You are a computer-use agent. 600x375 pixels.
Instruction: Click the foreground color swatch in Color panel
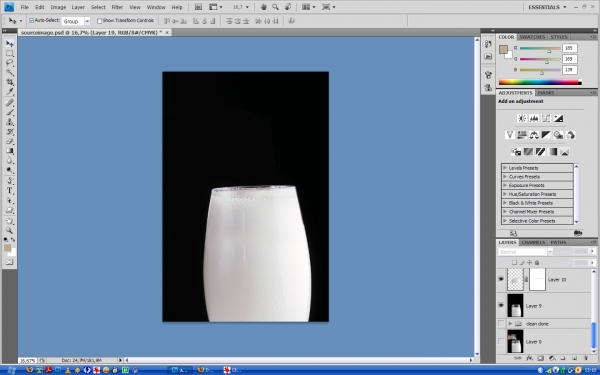point(503,49)
